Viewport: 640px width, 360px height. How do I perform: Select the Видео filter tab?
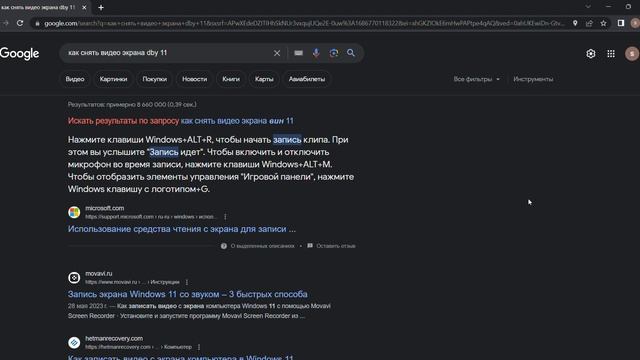pyautogui.click(x=75, y=79)
